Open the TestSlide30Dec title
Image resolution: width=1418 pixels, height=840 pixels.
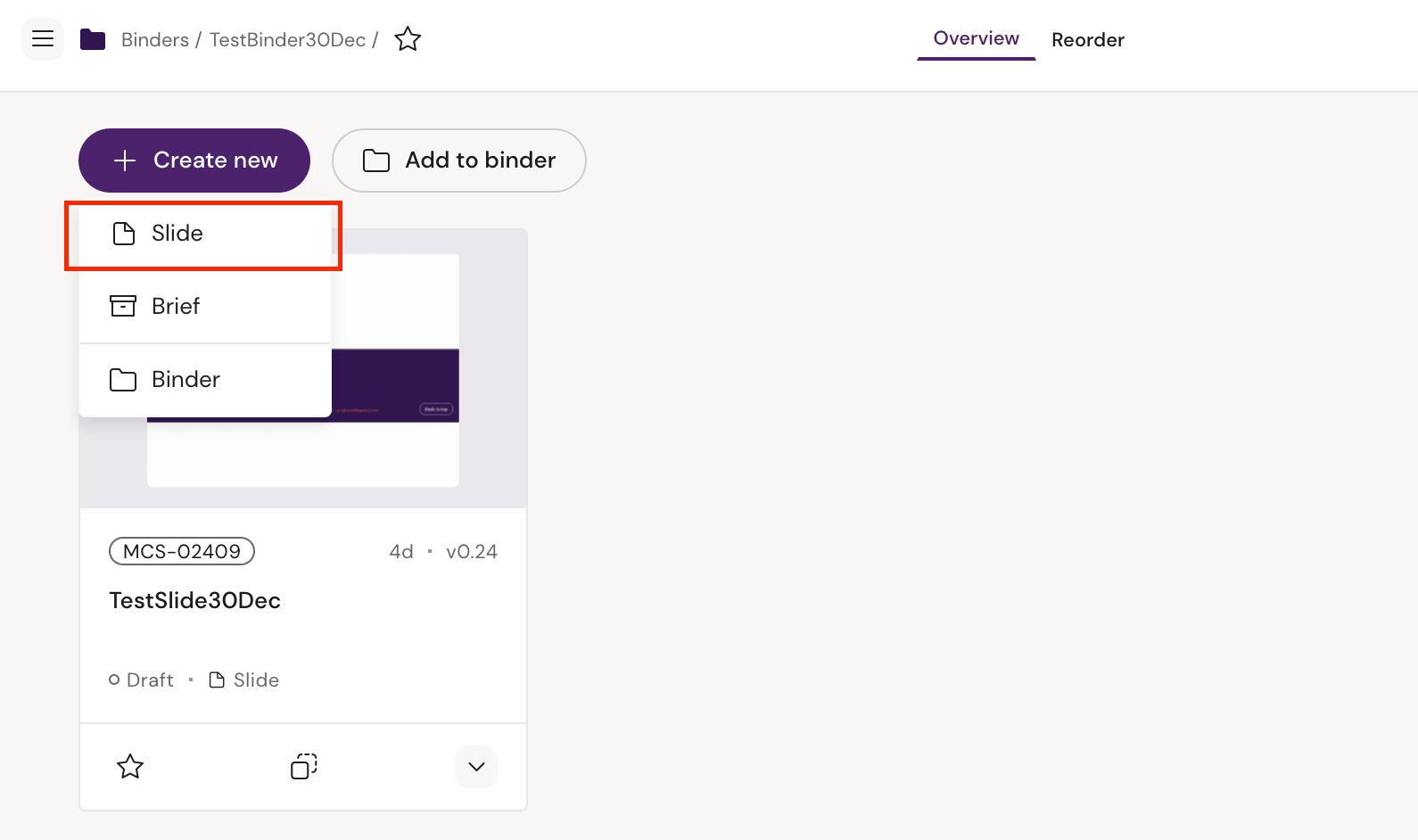[194, 601]
